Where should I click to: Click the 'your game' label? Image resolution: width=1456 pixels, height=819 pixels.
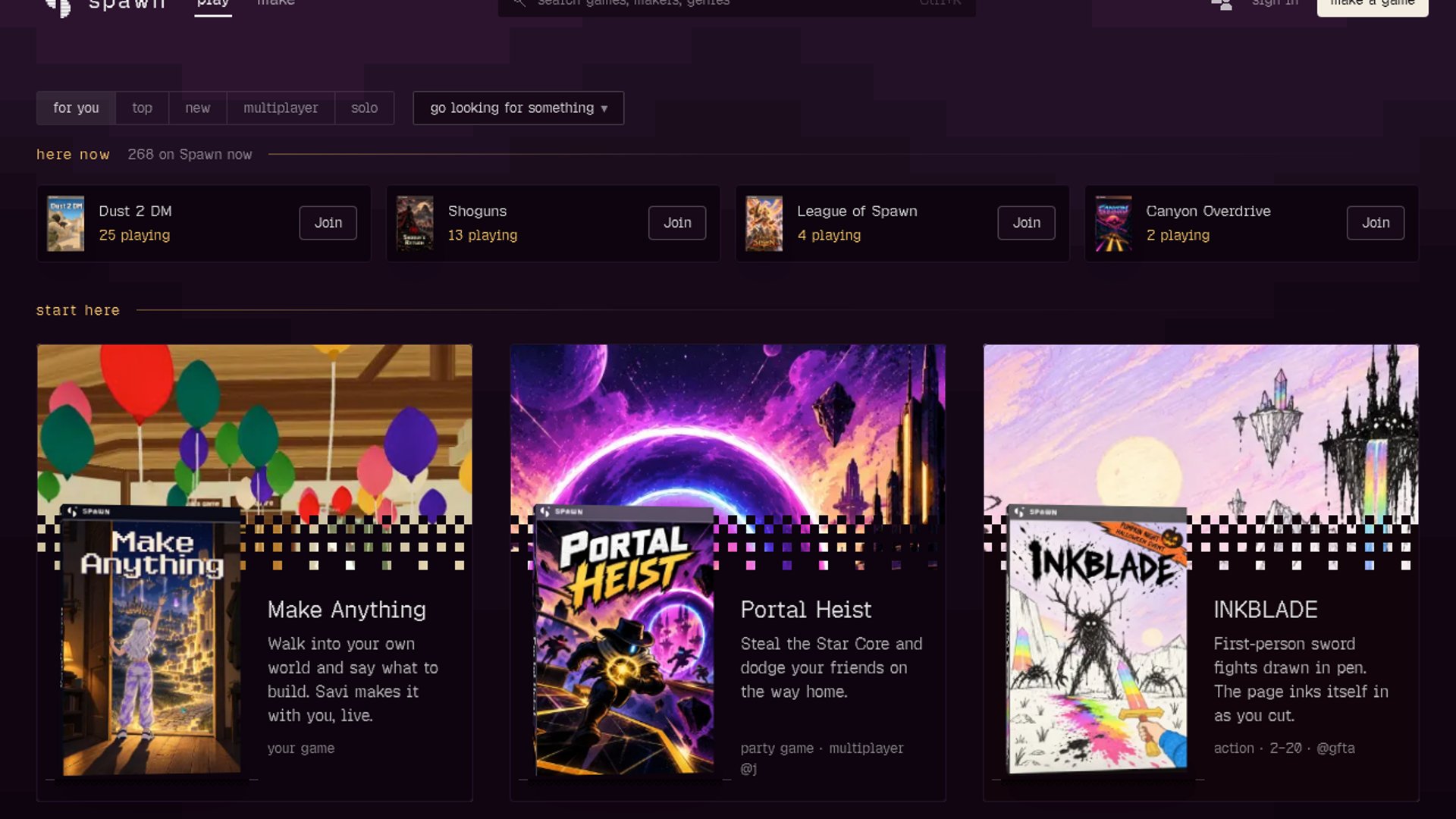(x=300, y=748)
